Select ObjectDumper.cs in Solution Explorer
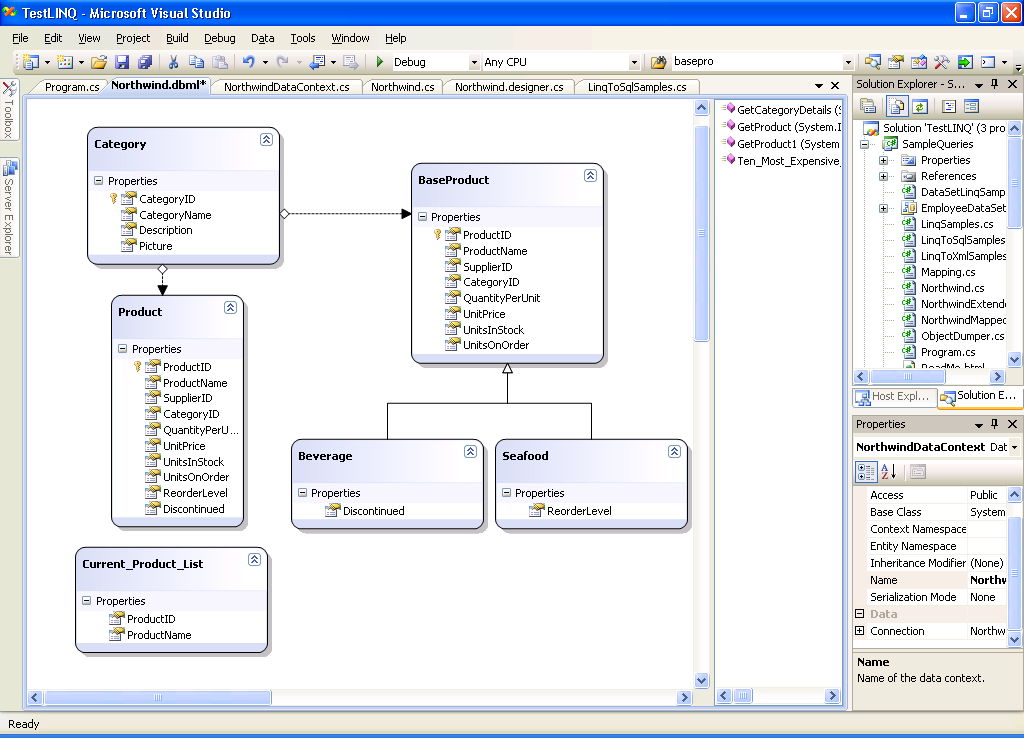 tap(963, 336)
